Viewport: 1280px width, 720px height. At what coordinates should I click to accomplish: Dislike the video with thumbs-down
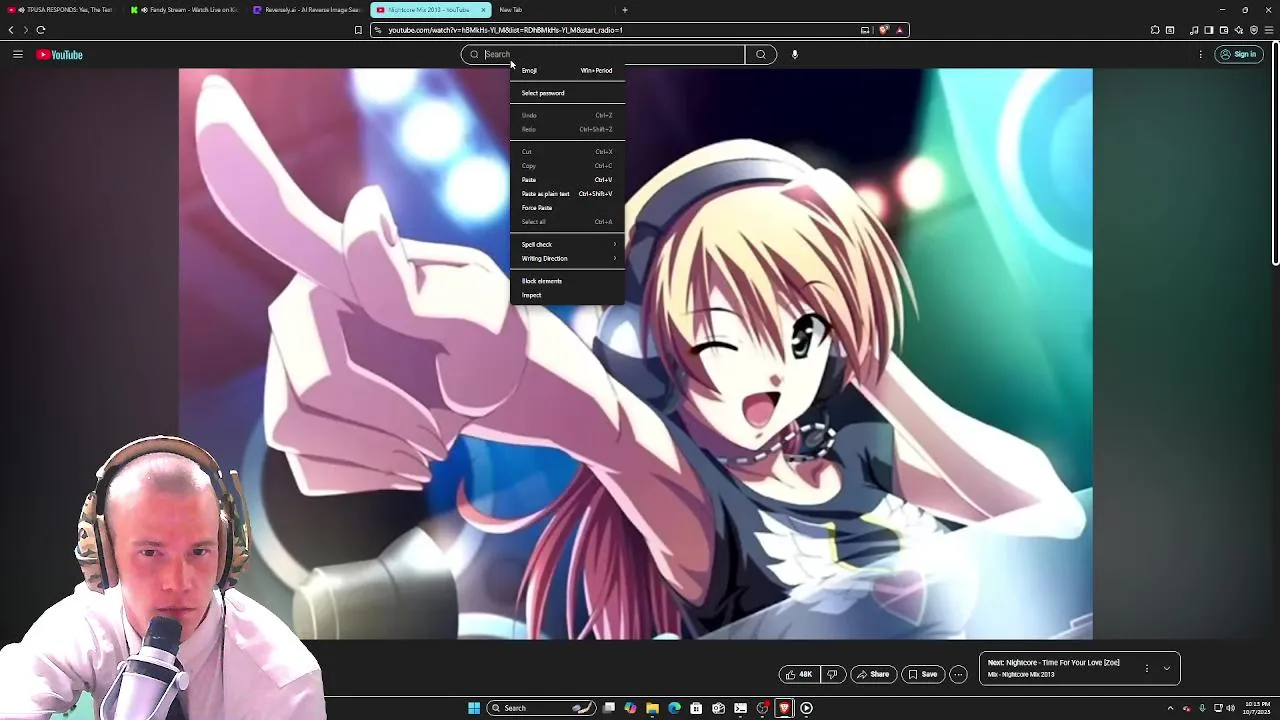(x=831, y=674)
